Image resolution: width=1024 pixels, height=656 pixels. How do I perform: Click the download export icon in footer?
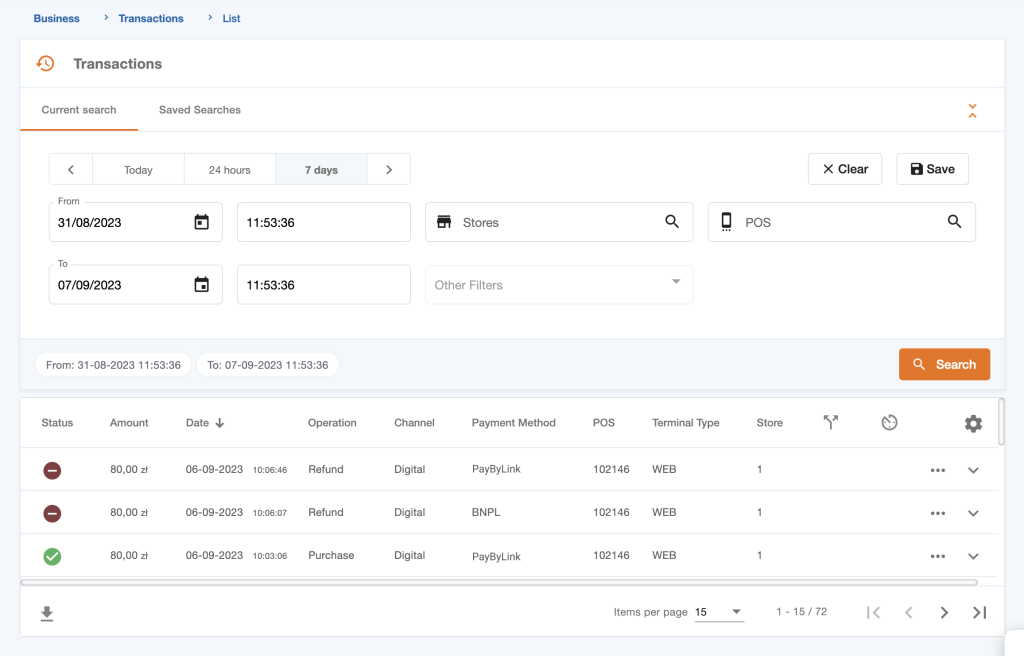46,612
